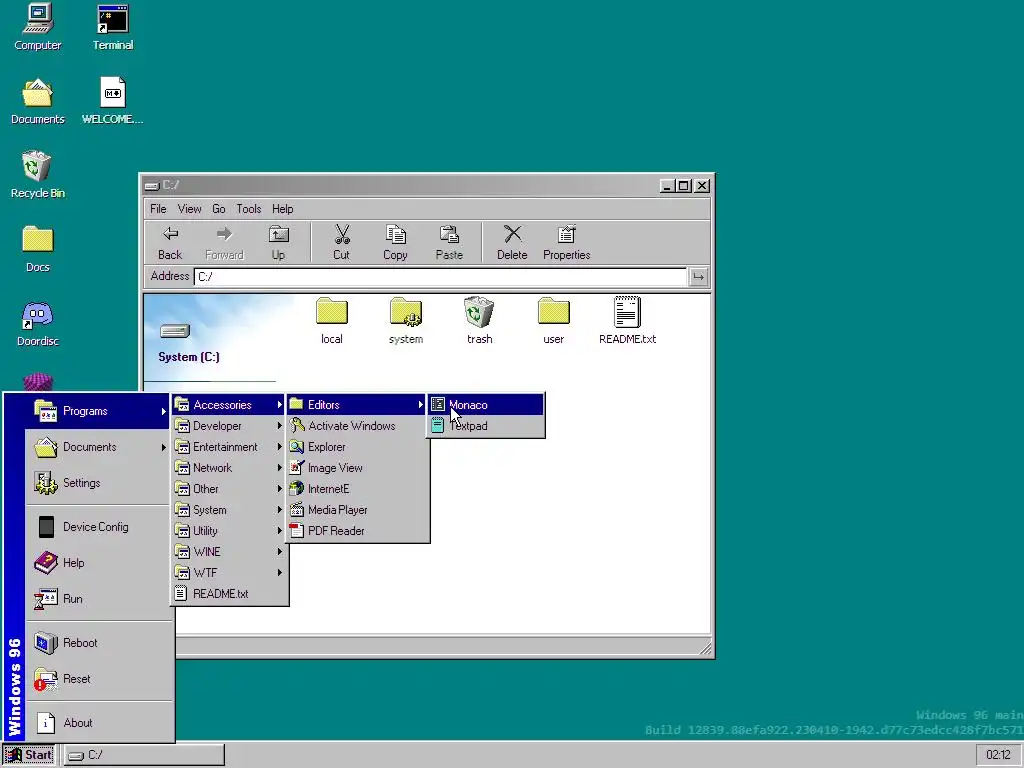Image resolution: width=1024 pixels, height=768 pixels.
Task: Expand the Accessories program group
Action: 229,405
